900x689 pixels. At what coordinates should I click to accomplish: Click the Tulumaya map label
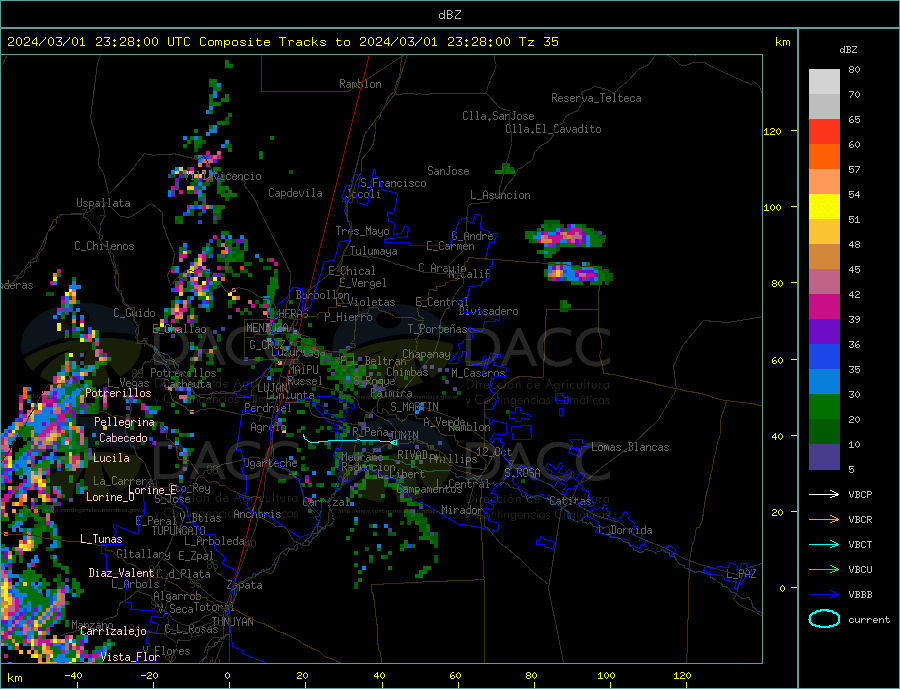(x=374, y=251)
